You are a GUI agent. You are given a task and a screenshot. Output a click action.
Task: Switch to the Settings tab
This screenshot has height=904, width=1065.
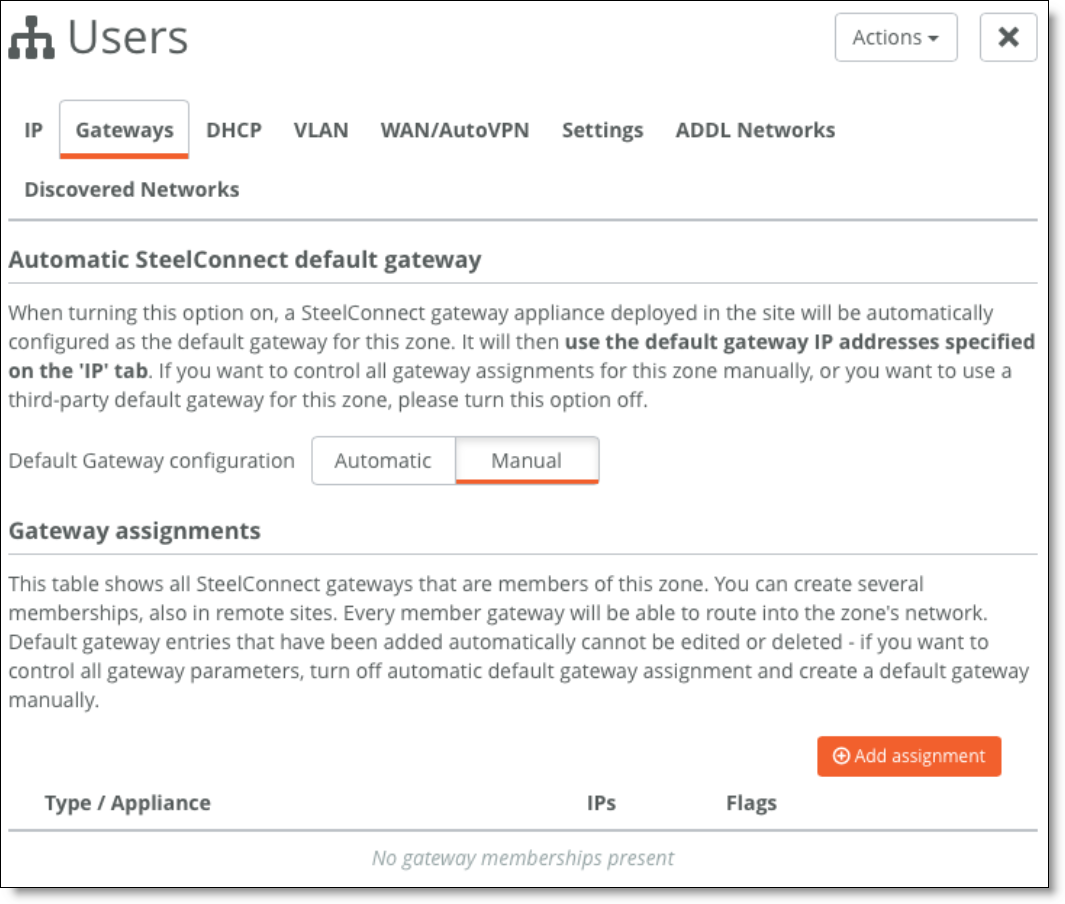pyautogui.click(x=602, y=130)
